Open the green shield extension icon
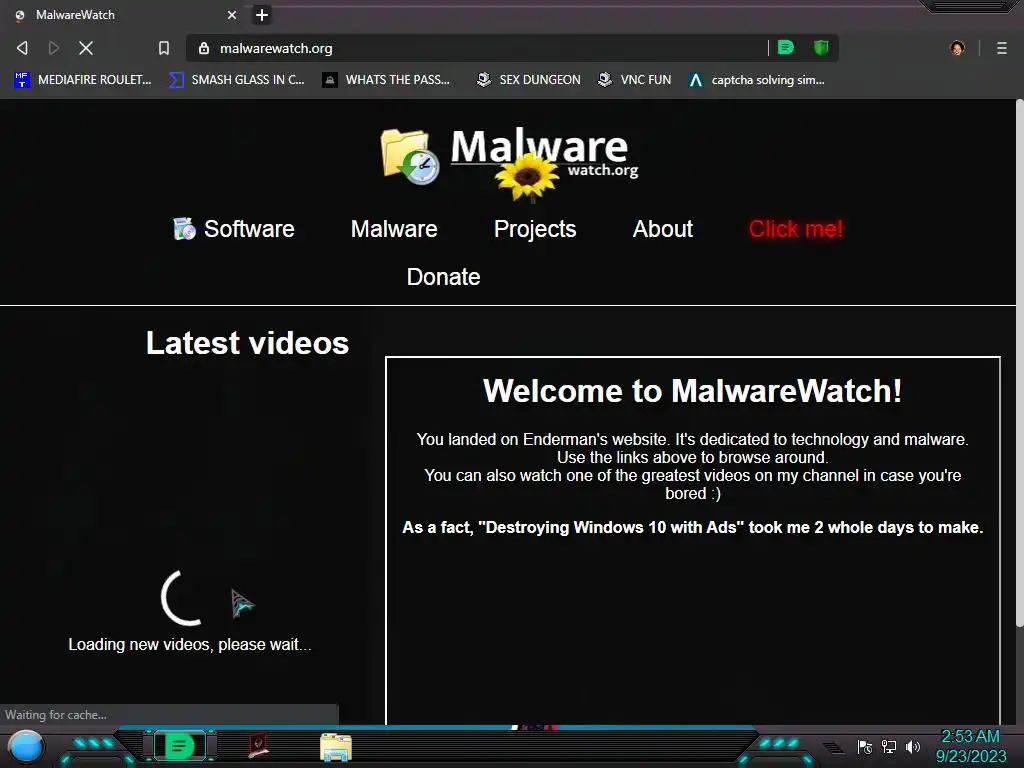This screenshot has height=768, width=1024. coord(821,47)
